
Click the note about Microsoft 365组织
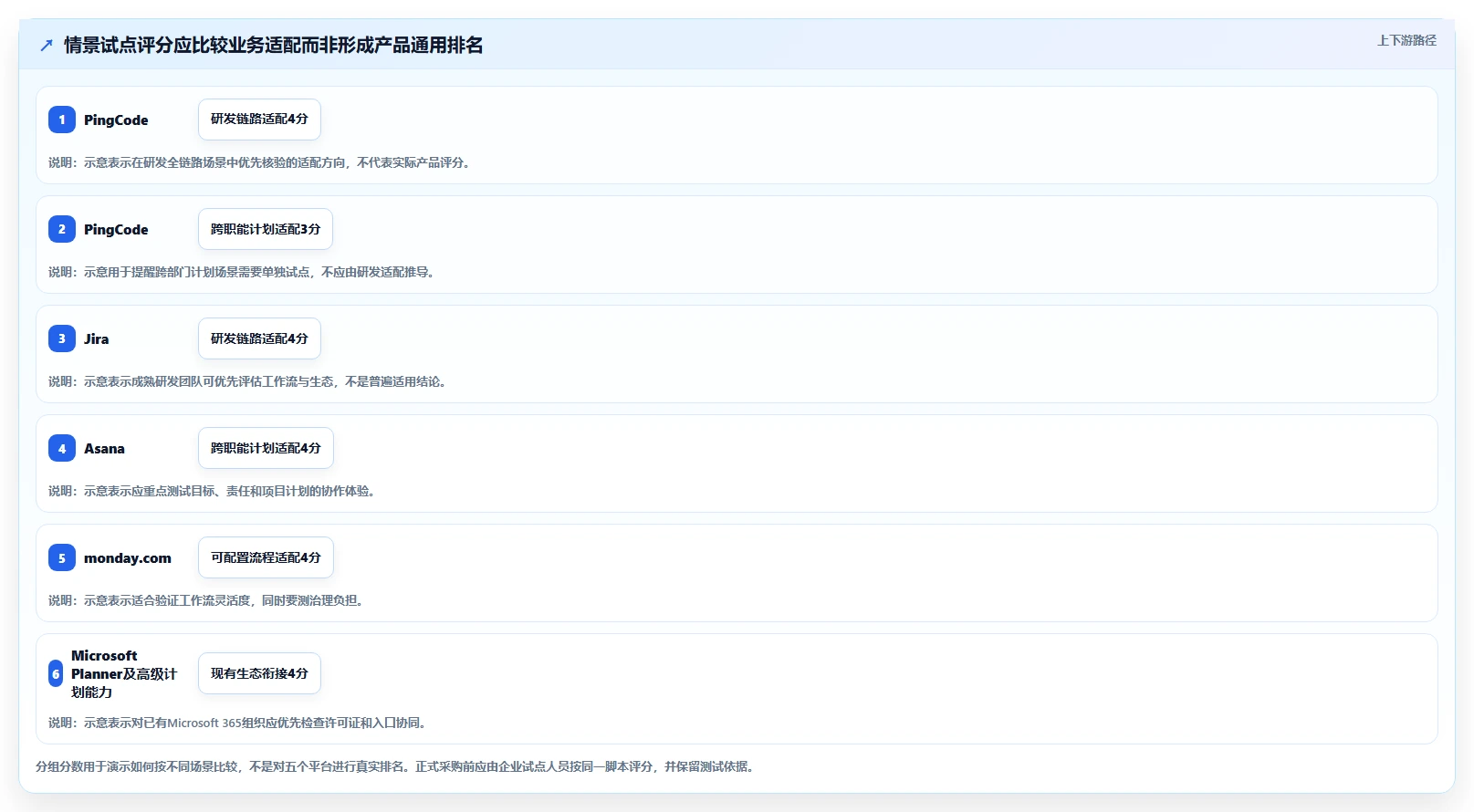[x=237, y=723]
